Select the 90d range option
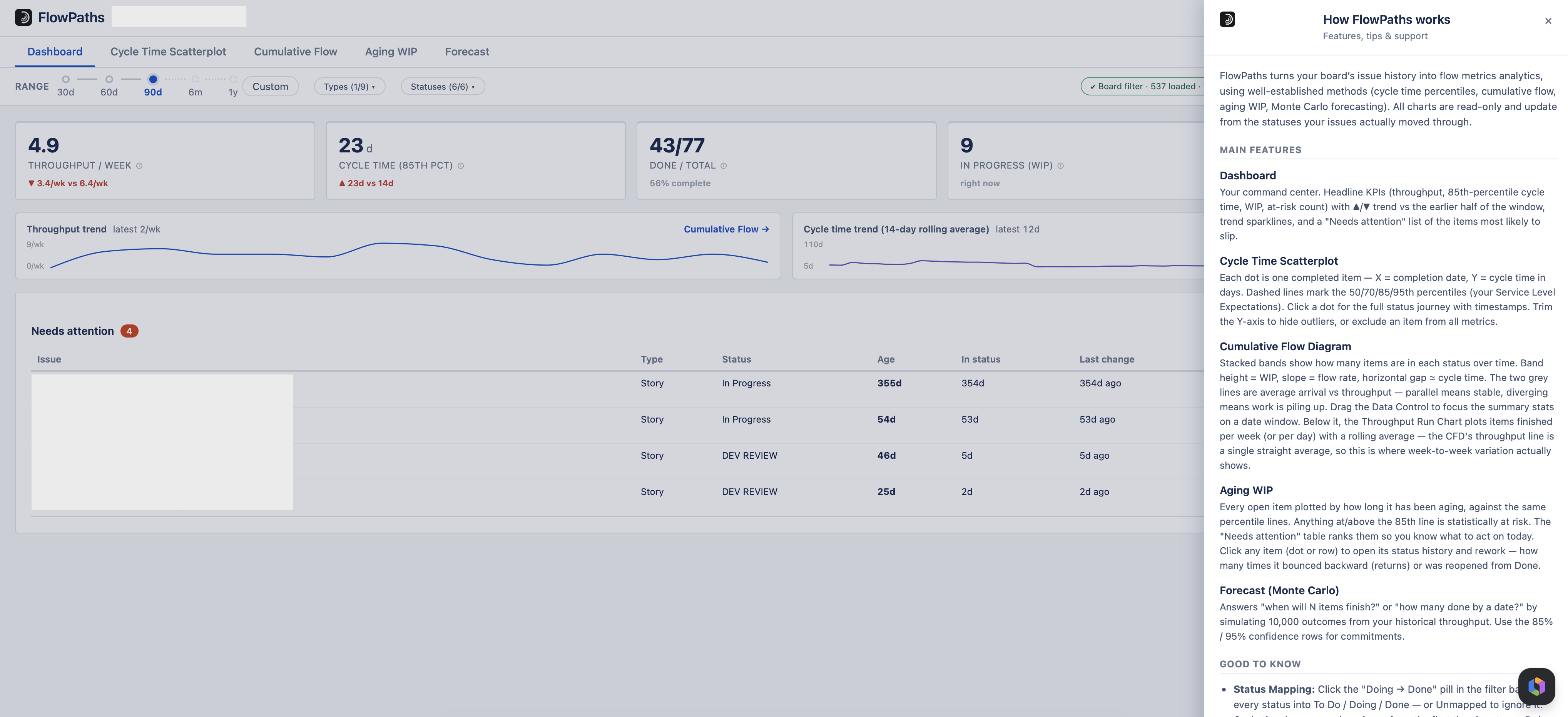The width and height of the screenshot is (1568, 717). (153, 86)
